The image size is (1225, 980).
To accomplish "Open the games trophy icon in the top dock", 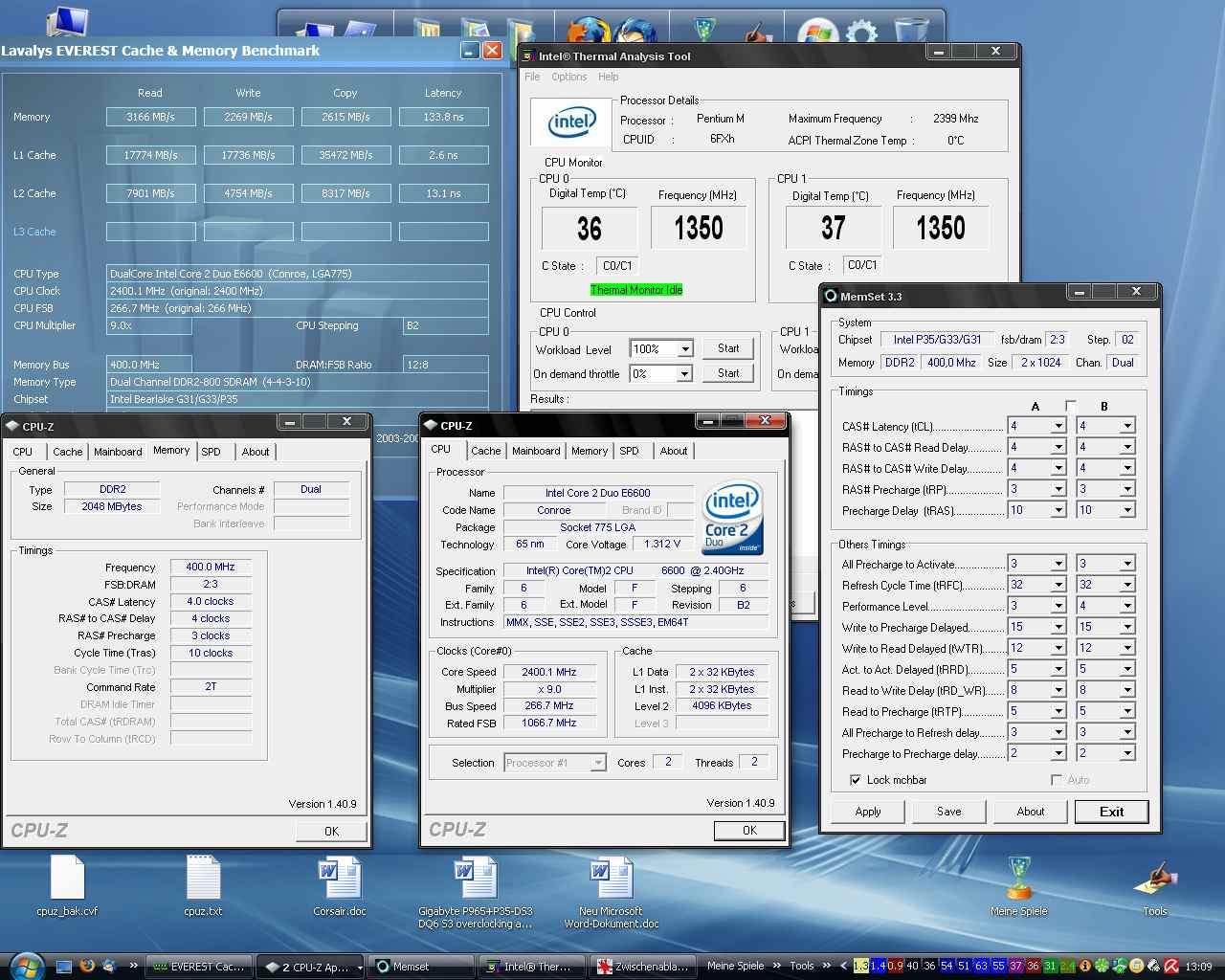I will [x=705, y=31].
